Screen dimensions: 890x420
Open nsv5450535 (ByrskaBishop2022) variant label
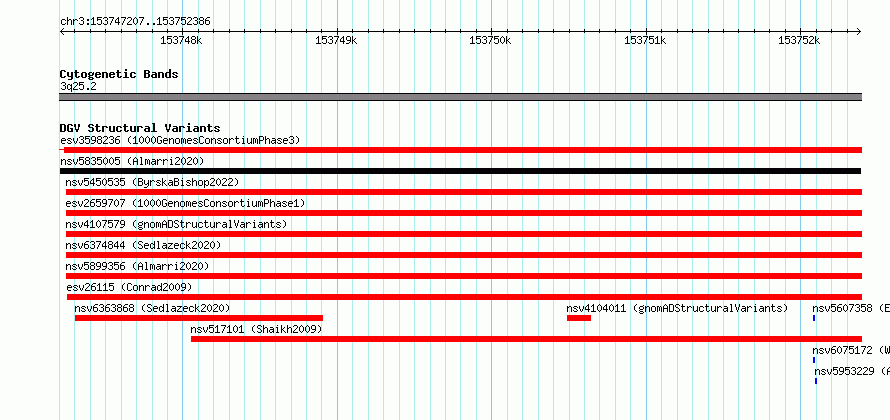[152, 182]
